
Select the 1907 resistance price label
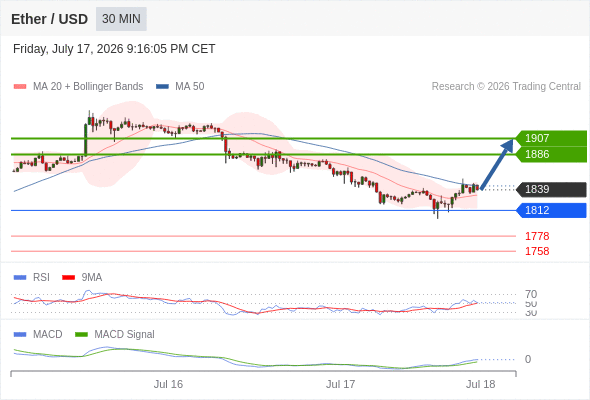(551, 138)
